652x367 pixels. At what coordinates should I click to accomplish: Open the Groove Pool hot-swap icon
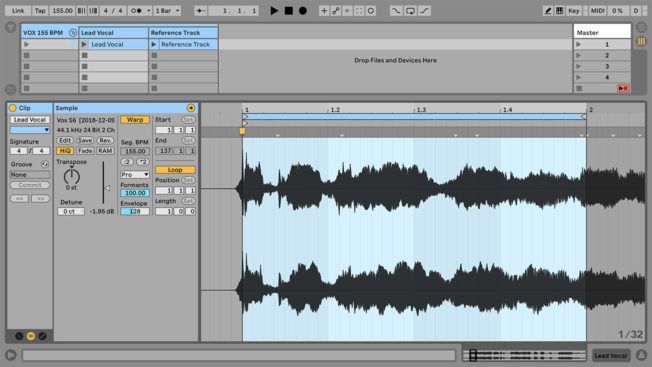(44, 165)
